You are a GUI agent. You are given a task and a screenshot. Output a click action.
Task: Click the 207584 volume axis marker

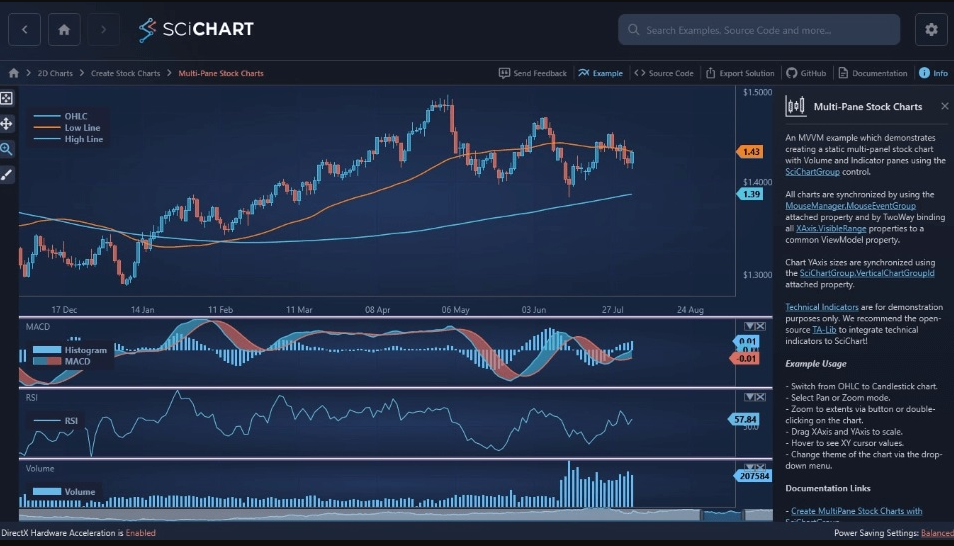point(753,476)
